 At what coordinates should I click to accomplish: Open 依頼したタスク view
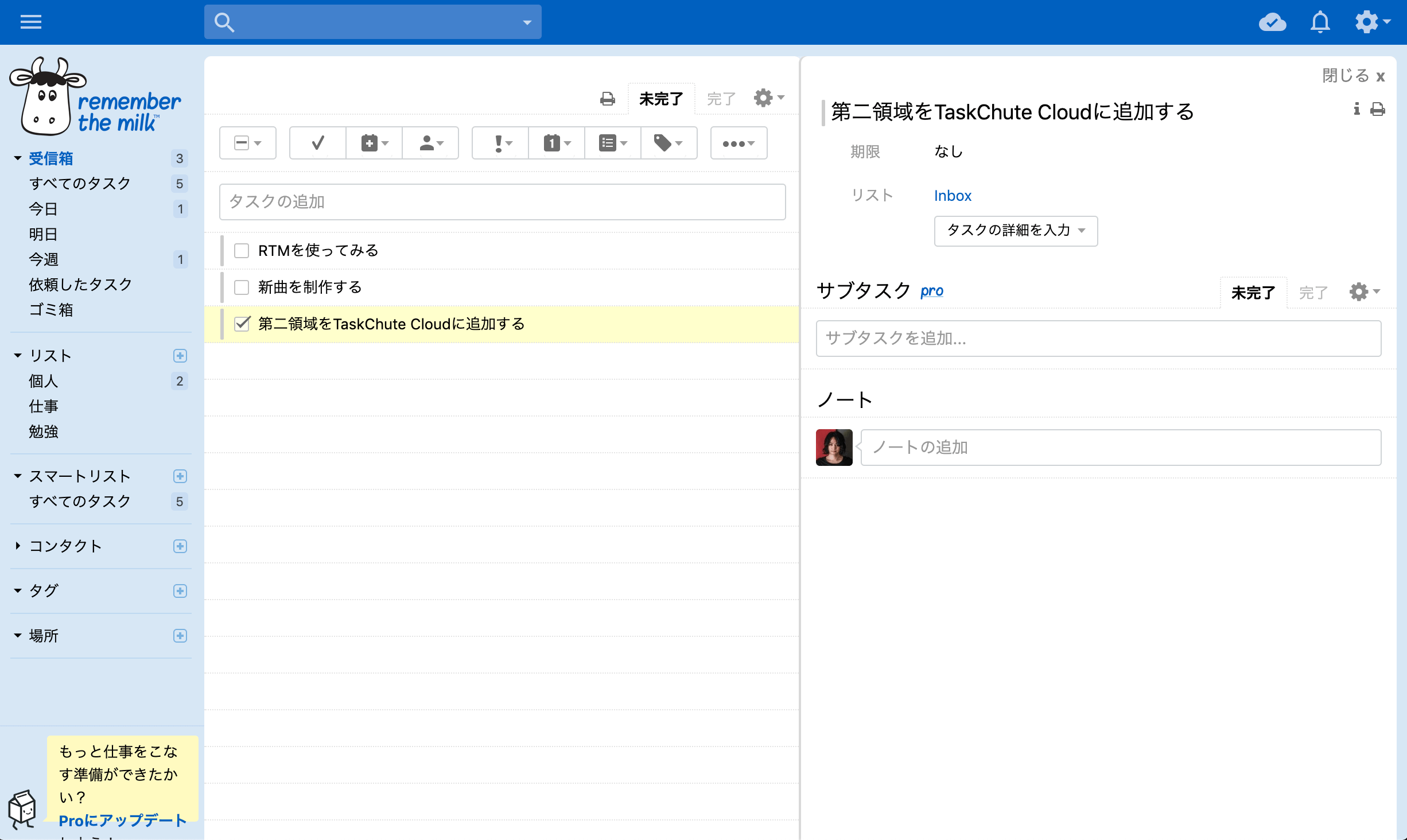click(x=80, y=285)
